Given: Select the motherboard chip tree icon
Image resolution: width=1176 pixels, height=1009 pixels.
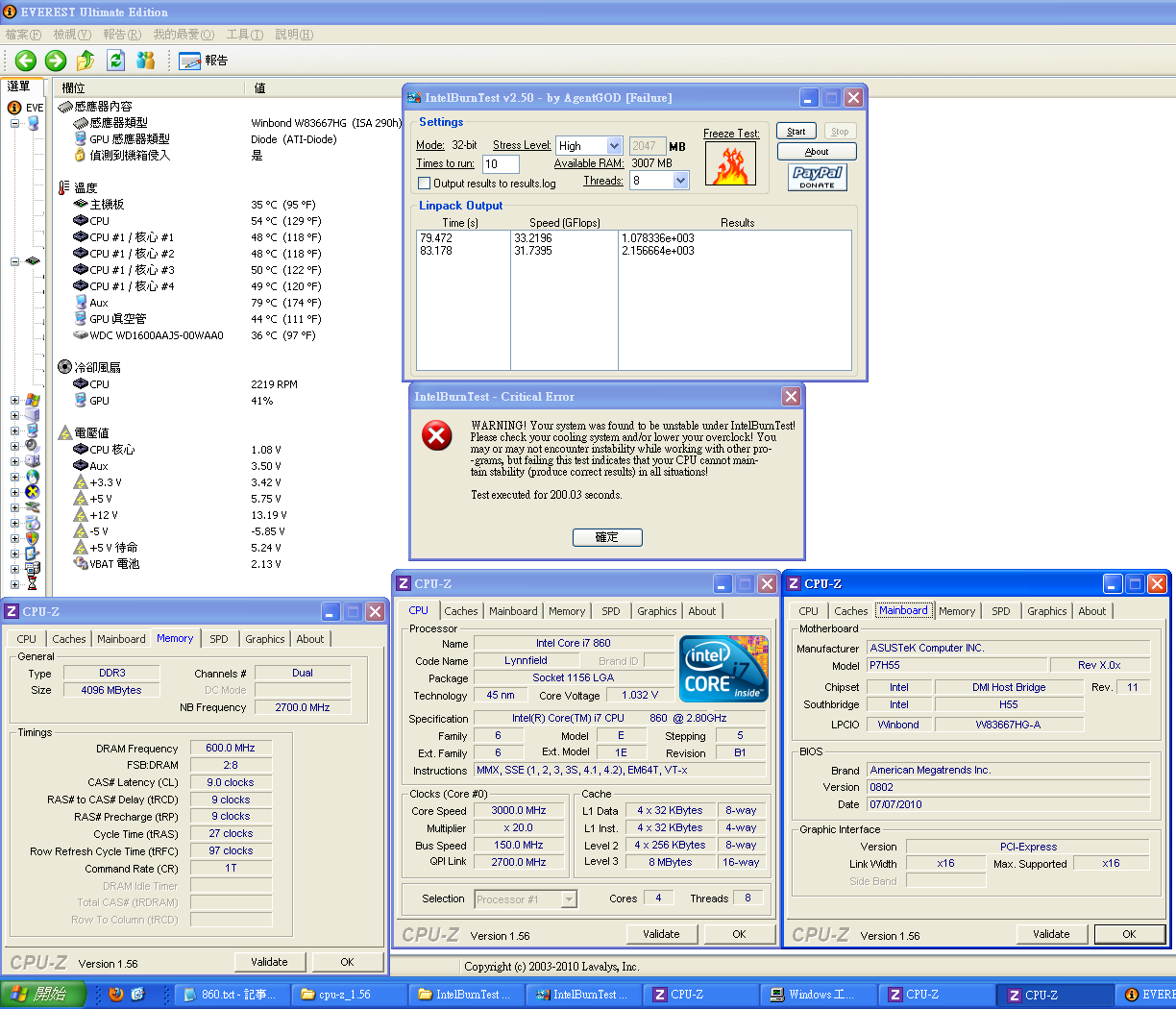Looking at the screenshot, I should pyautogui.click(x=33, y=261).
